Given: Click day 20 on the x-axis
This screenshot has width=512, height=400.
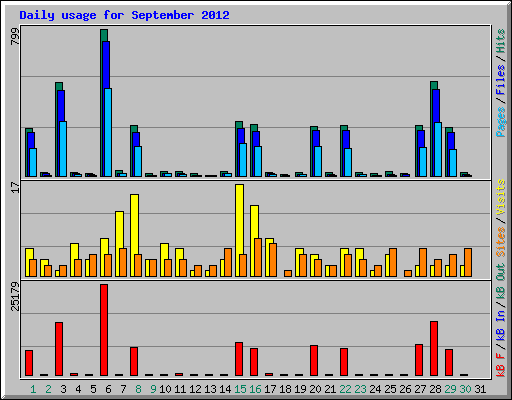Looking at the screenshot, I should pyautogui.click(x=315, y=389).
